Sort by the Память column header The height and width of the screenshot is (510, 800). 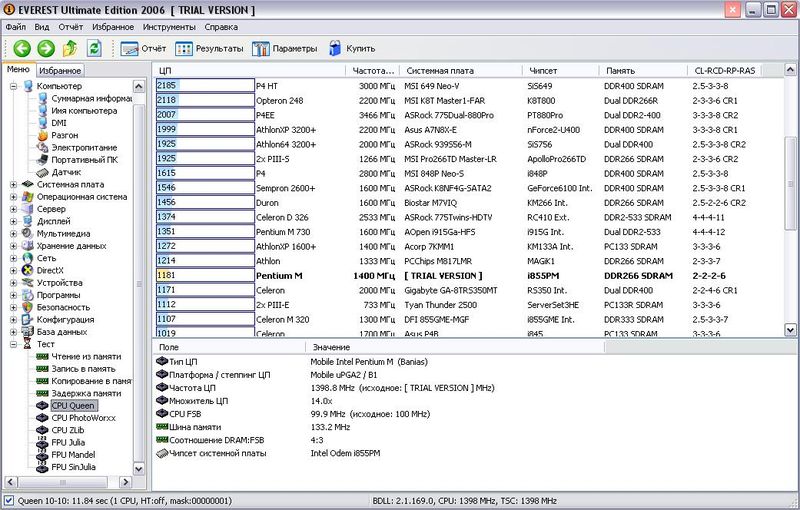643,70
